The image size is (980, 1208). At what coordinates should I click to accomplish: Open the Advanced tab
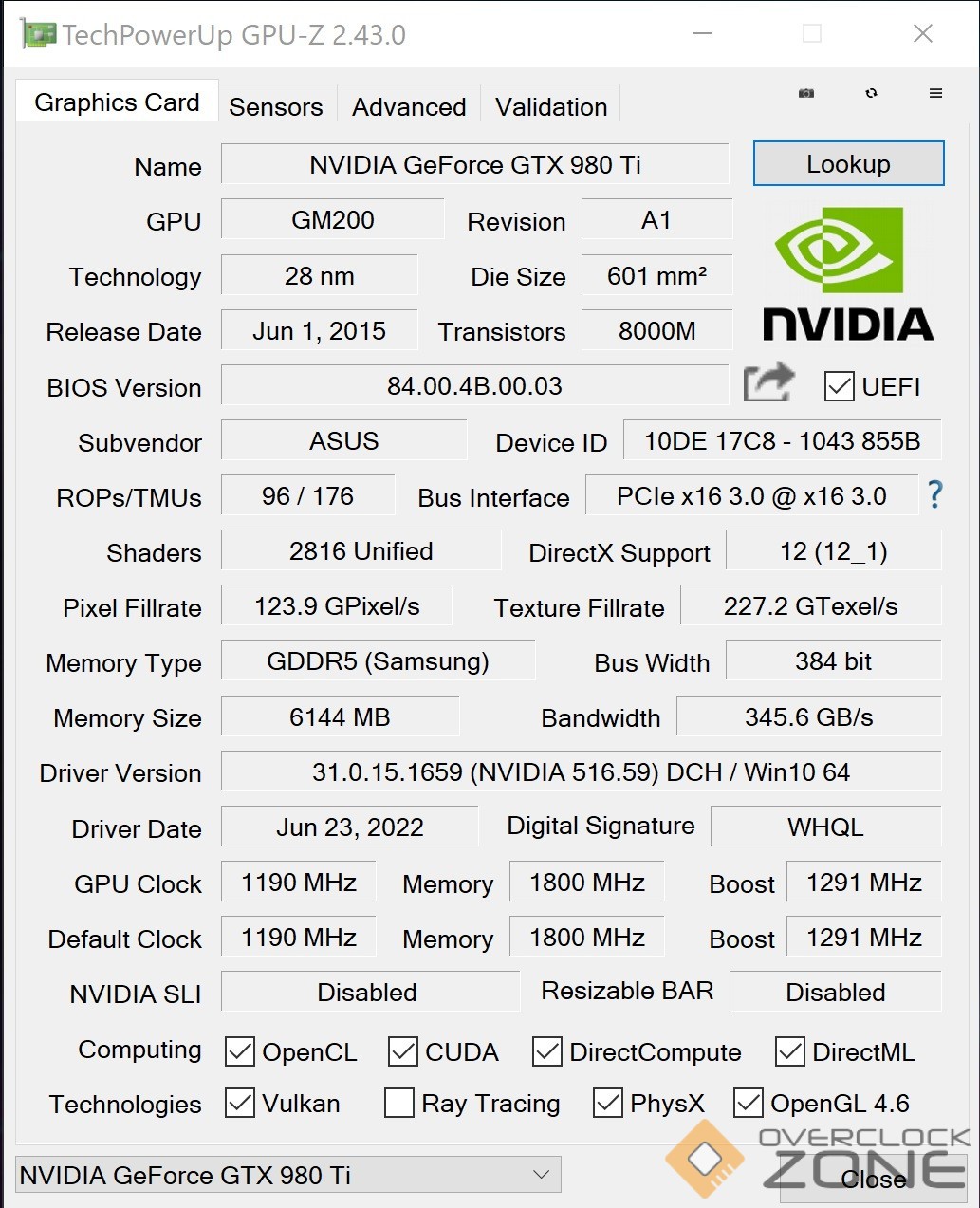(409, 106)
